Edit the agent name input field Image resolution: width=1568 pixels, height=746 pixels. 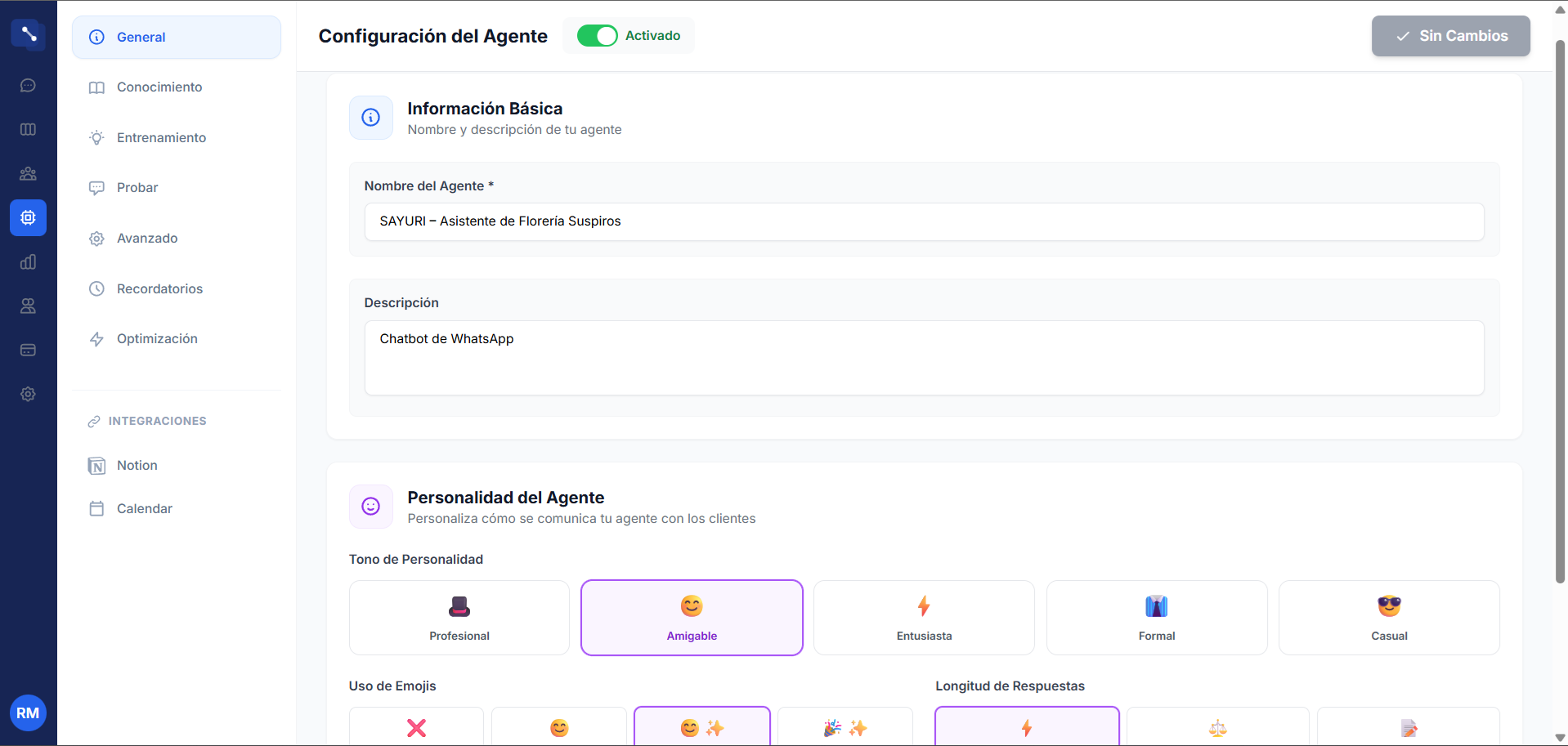coord(923,221)
